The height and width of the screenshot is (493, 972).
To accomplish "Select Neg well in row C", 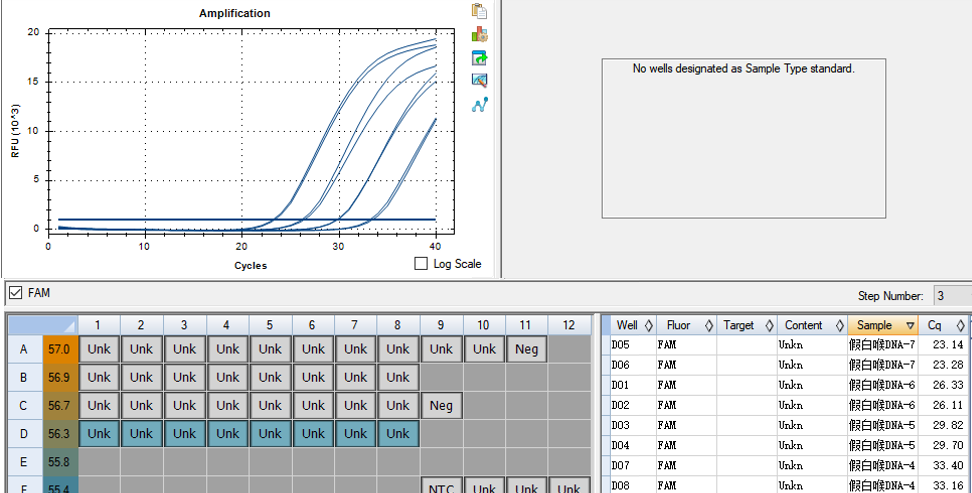I will [441, 406].
